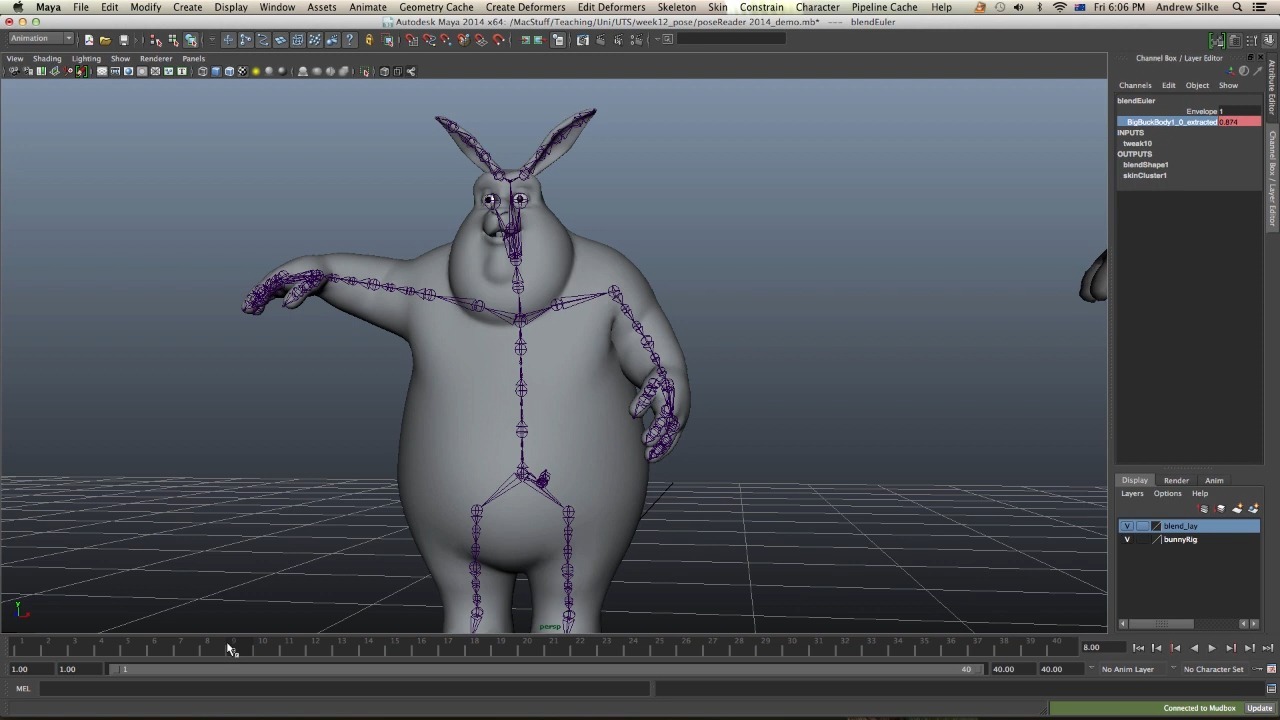Go to start of playback range
1280x720 pixels.
[x=1138, y=648]
